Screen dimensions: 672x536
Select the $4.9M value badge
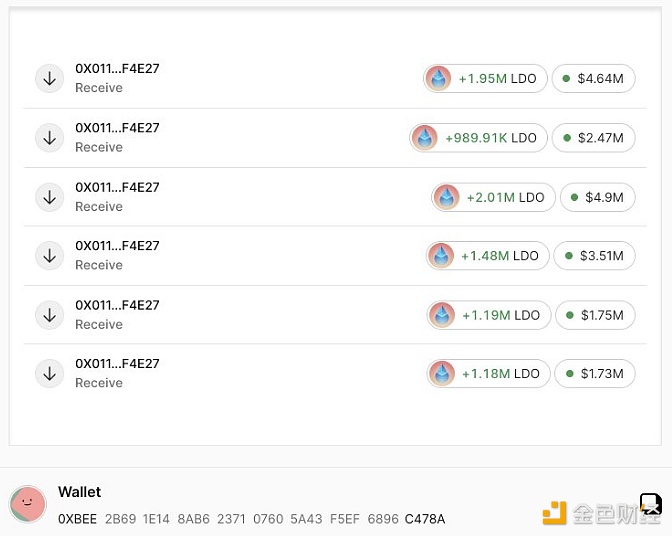coord(597,197)
